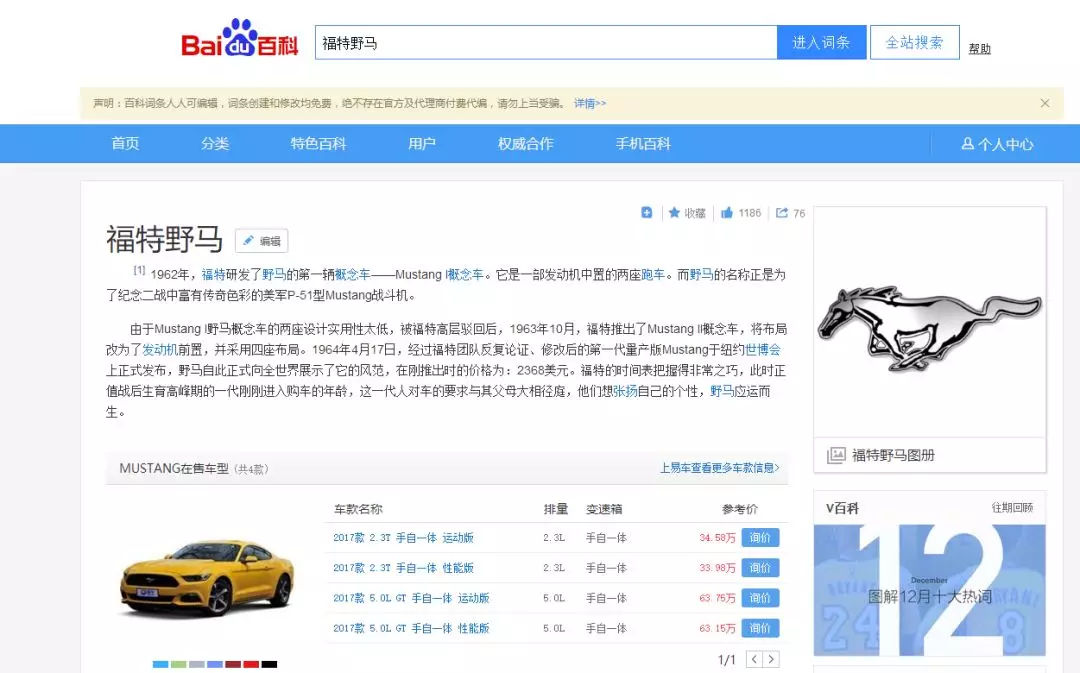Screen dimensions: 1080x673
Task: Request price for the 33.98万 model
Action: (x=760, y=568)
